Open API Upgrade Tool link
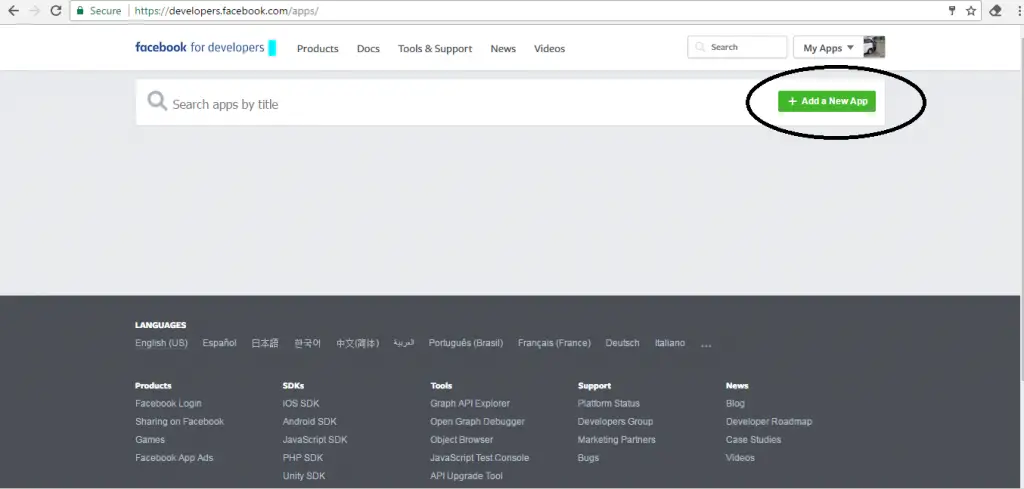This screenshot has height=489, width=1024. pyautogui.click(x=466, y=477)
